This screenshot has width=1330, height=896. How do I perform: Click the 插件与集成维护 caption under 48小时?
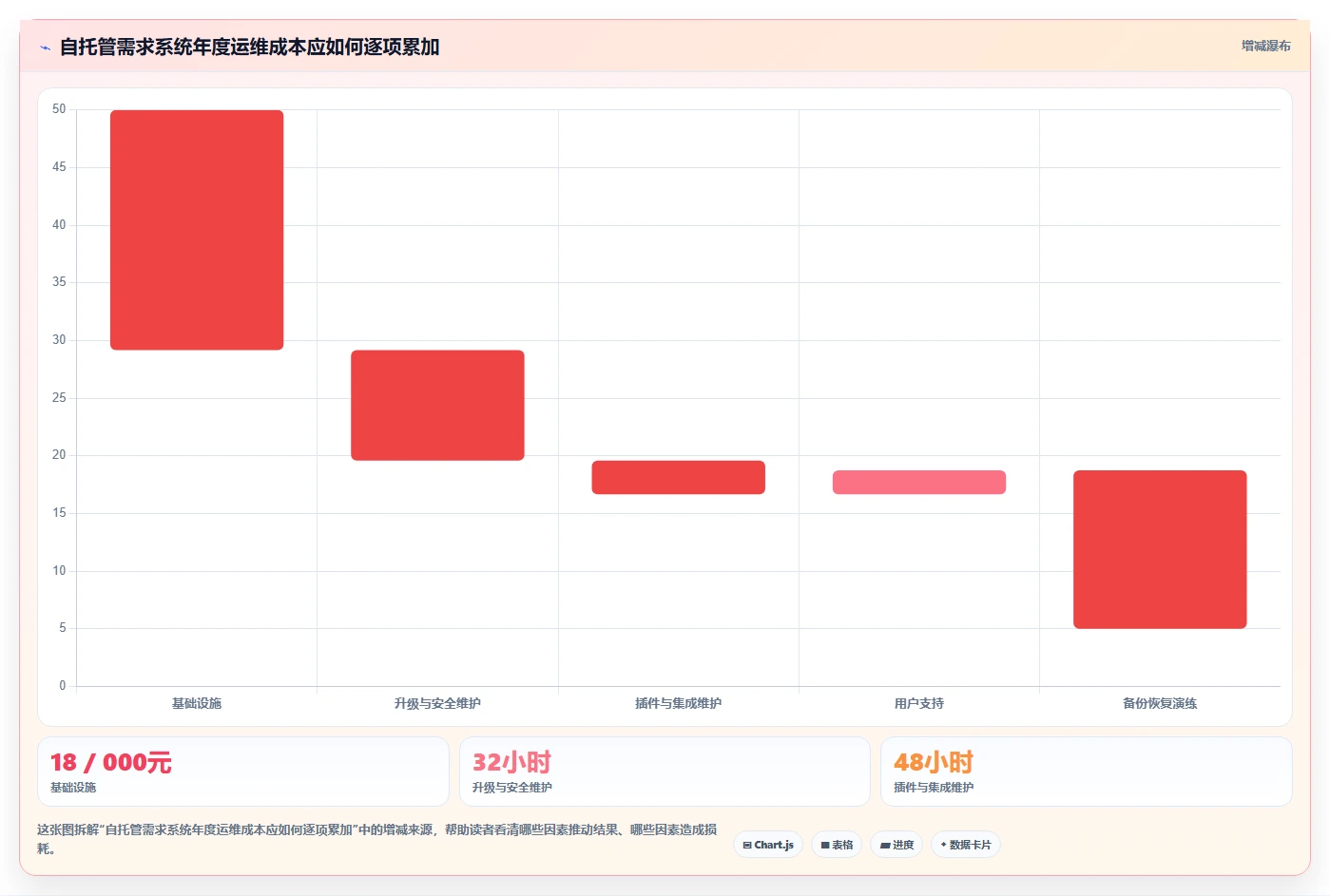click(934, 788)
